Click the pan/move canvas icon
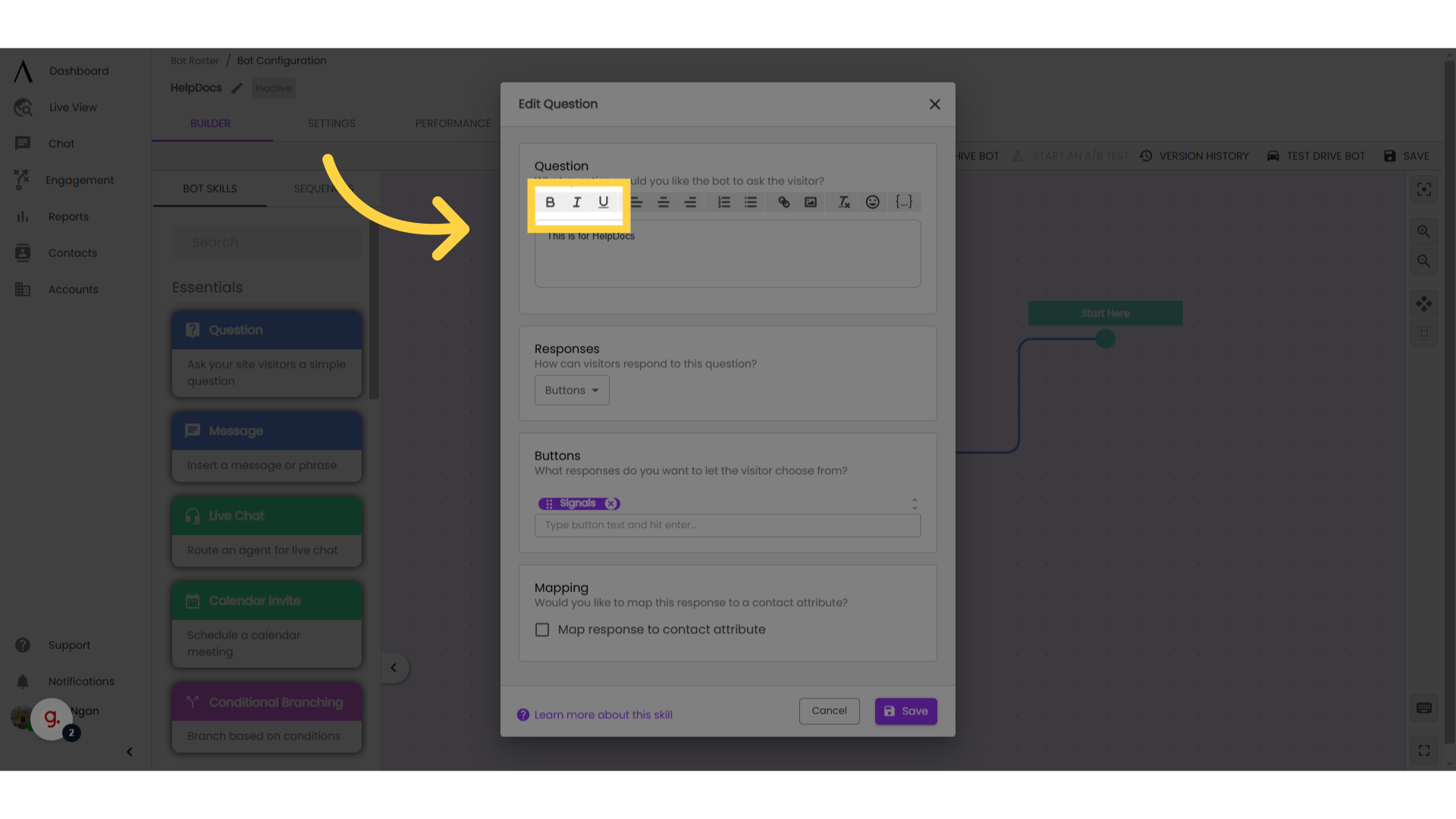Viewport: 1456px width, 819px height. 1424,304
